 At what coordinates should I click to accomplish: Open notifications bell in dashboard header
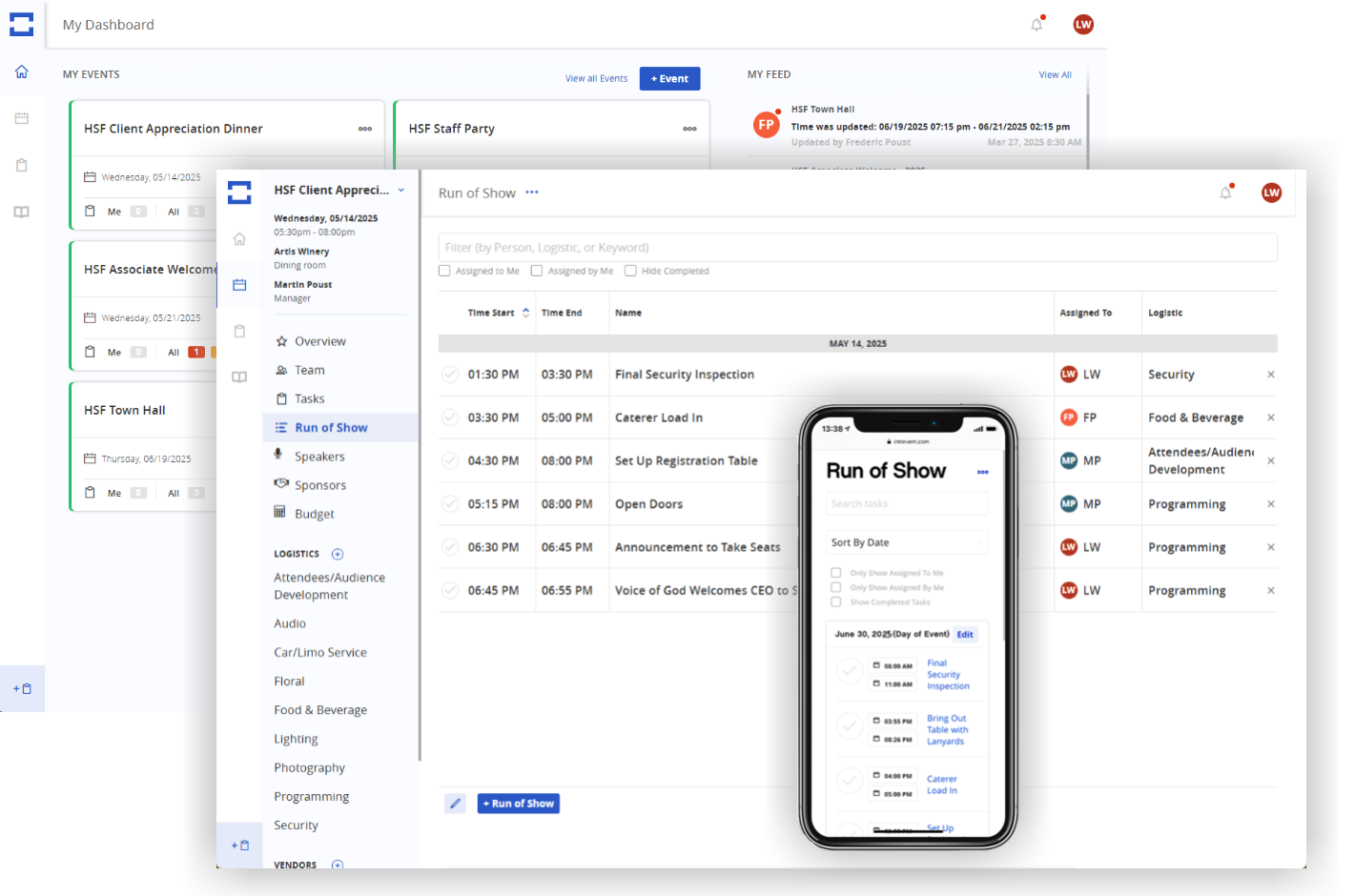pos(1037,25)
